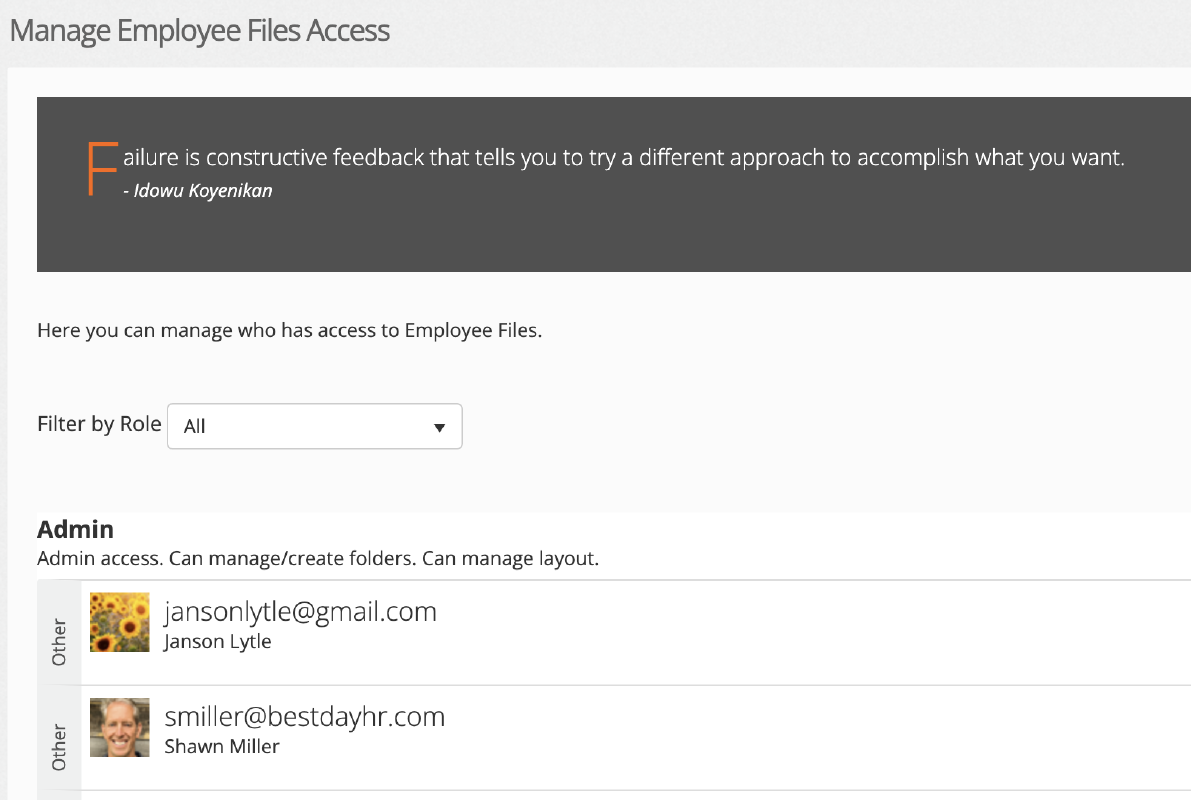Click Janson Lytle's sunflower avatar

pos(119,622)
